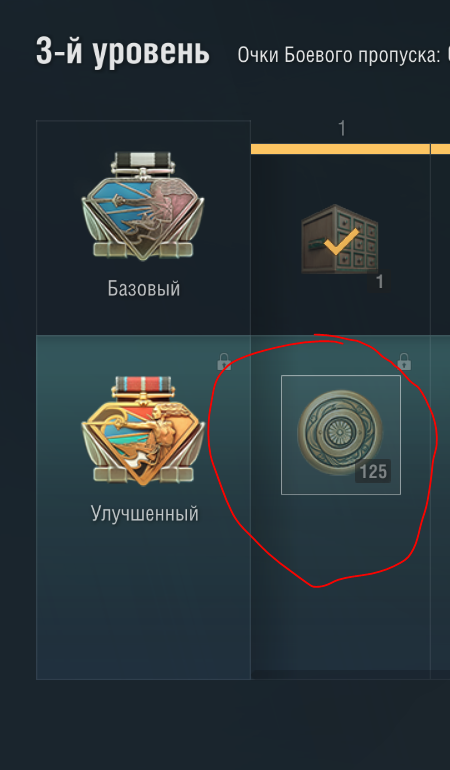Click the lock icon in the Улучшенный cell
The image size is (450, 770).
pos(224,361)
